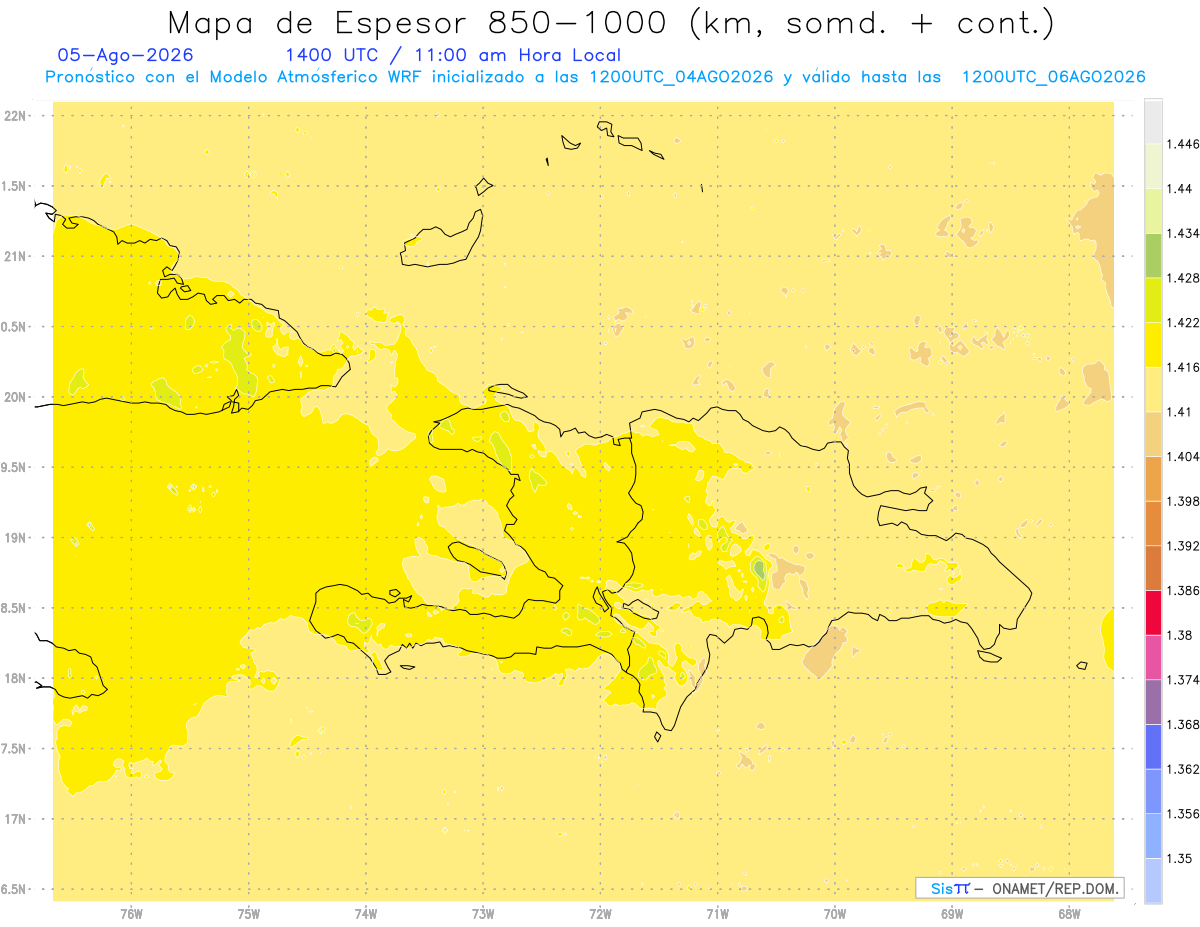Click the legend value "1.416"
The height and width of the screenshot is (927, 1200).
1183,367
